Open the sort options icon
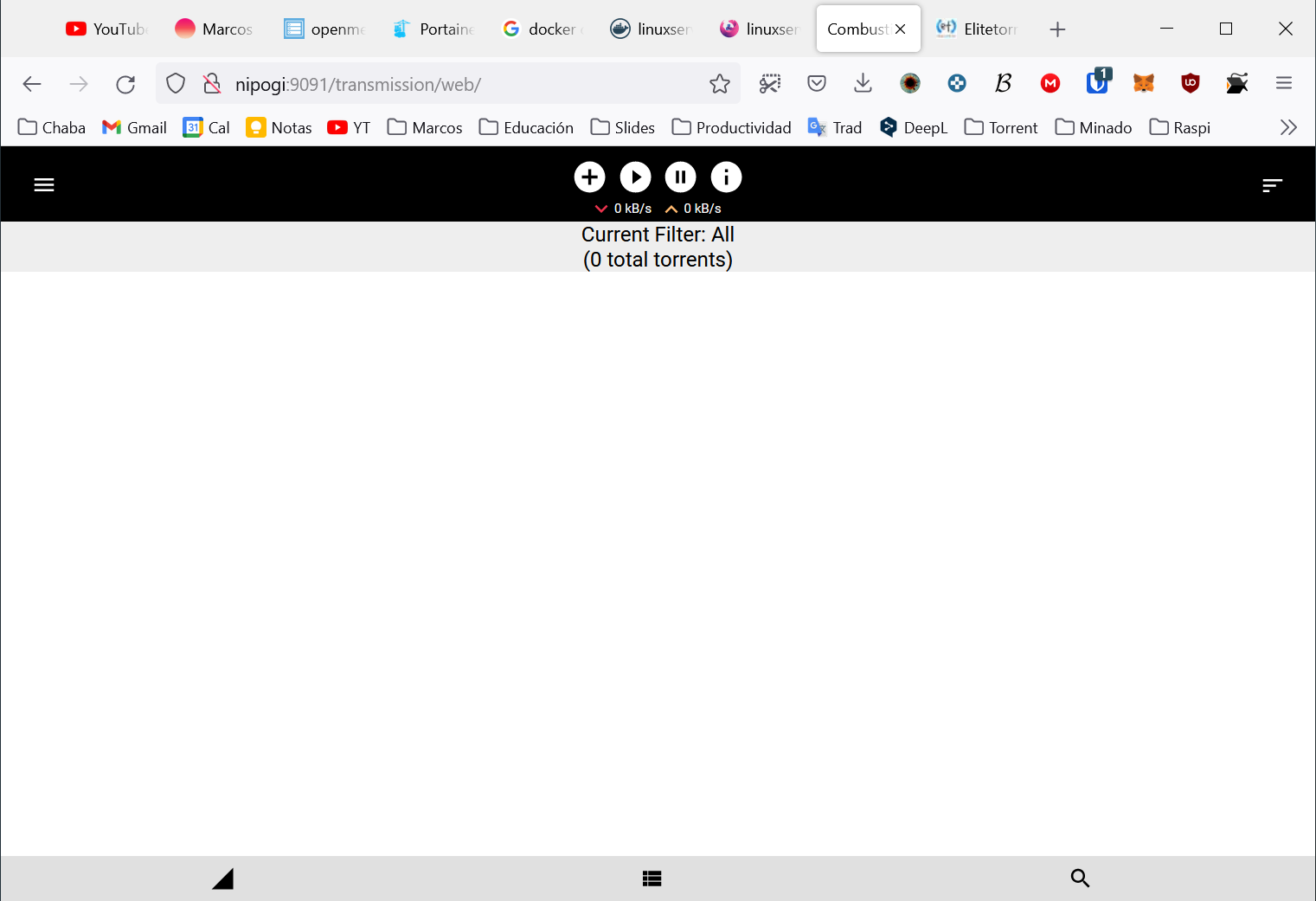The height and width of the screenshot is (901, 1316). [x=1272, y=185]
